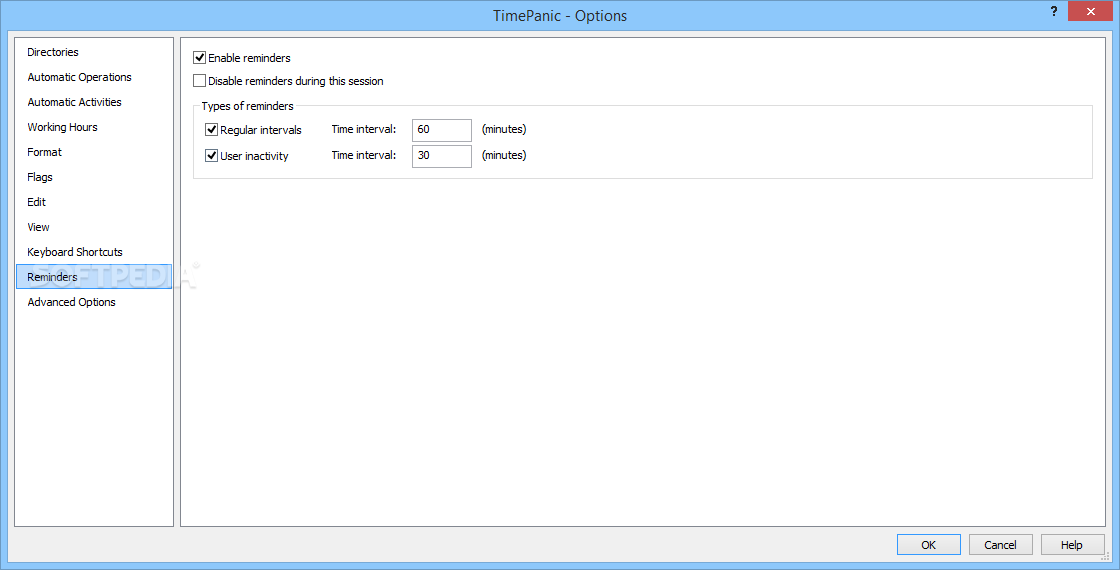Select the Reminders category

pos(94,277)
